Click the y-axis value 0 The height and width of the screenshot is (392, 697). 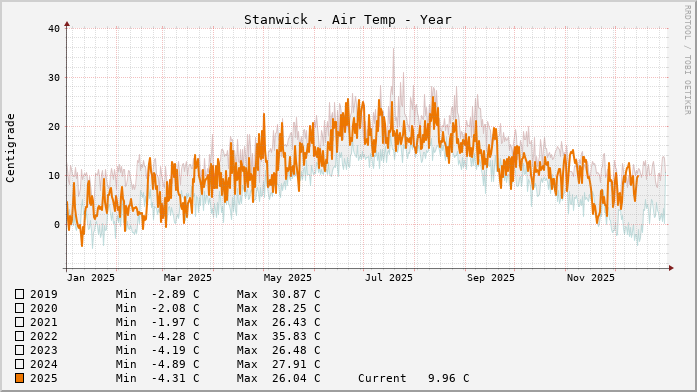click(x=57, y=225)
